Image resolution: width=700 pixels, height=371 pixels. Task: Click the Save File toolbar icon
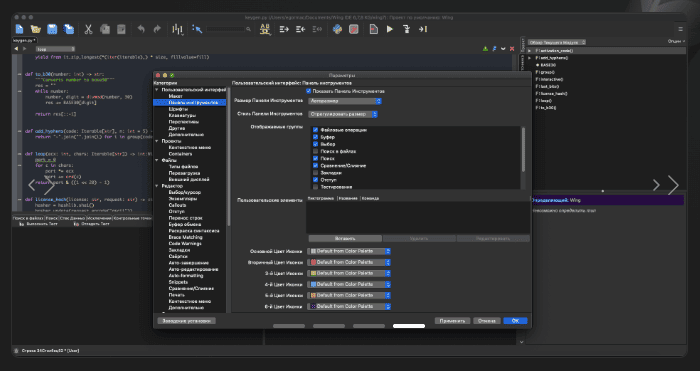[52, 29]
